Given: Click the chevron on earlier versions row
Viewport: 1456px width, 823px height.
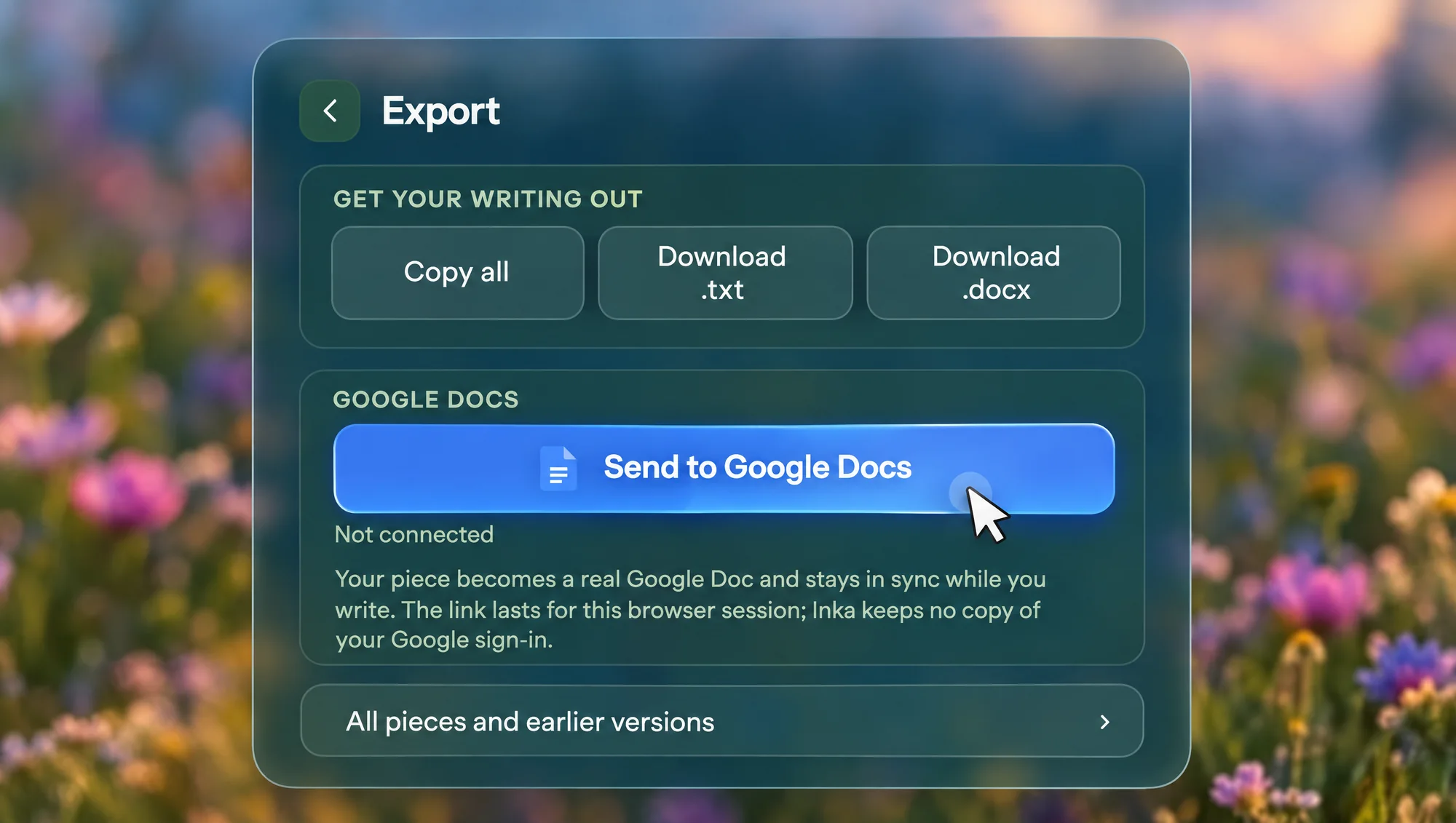Looking at the screenshot, I should tap(1105, 722).
